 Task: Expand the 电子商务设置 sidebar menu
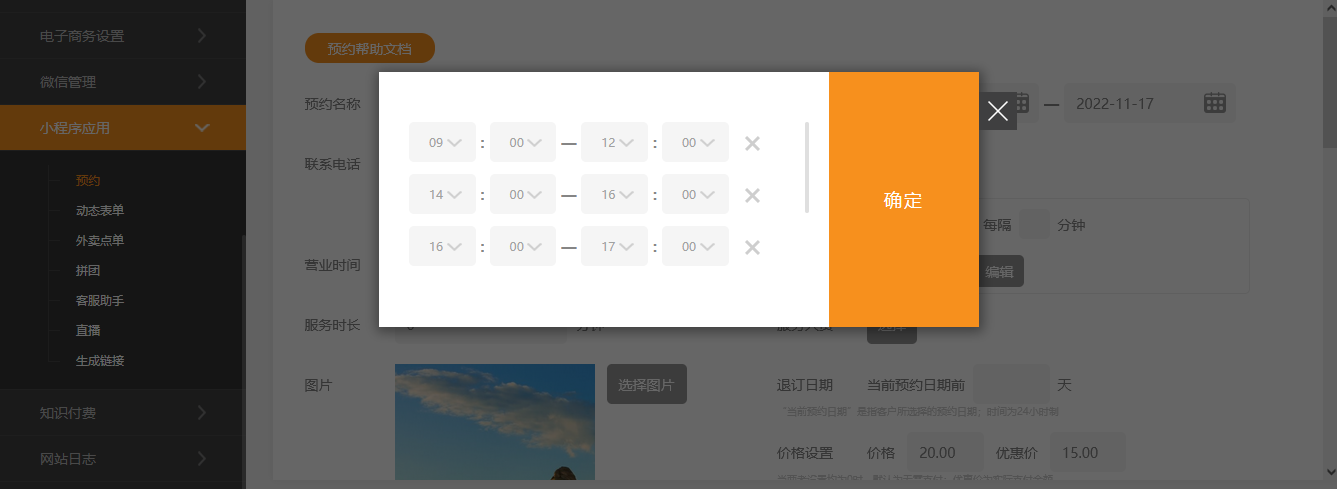pyautogui.click(x=122, y=36)
